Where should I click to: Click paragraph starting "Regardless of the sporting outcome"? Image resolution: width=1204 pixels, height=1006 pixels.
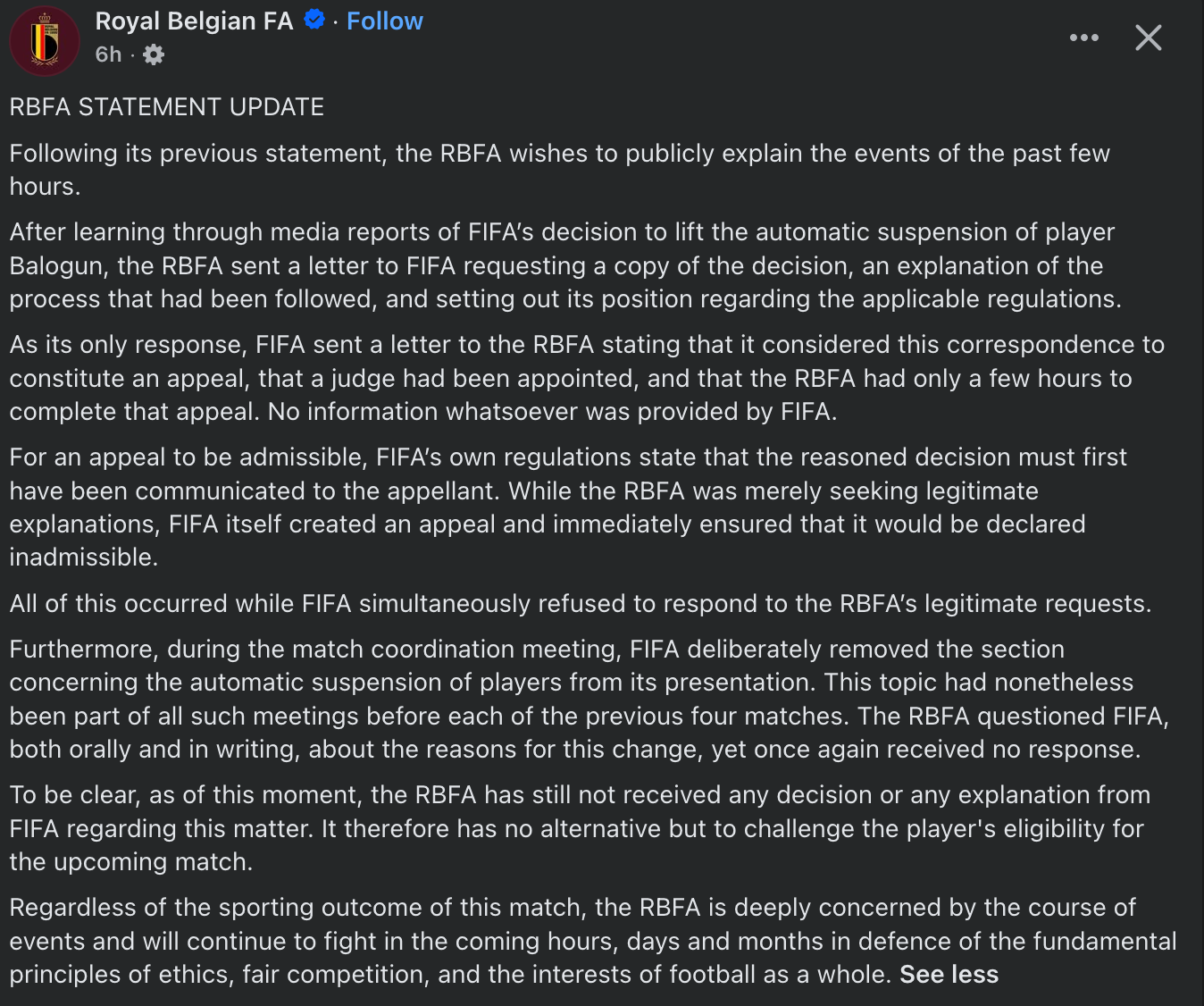point(593,941)
